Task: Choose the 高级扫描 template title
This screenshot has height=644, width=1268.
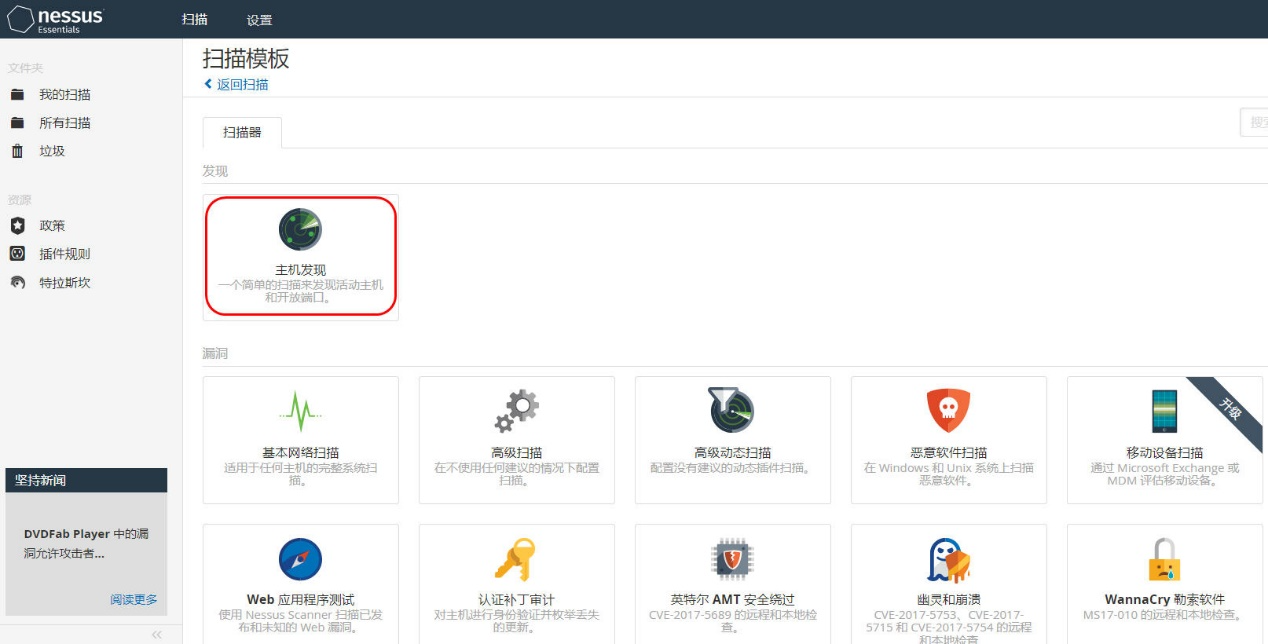Action: pos(517,453)
